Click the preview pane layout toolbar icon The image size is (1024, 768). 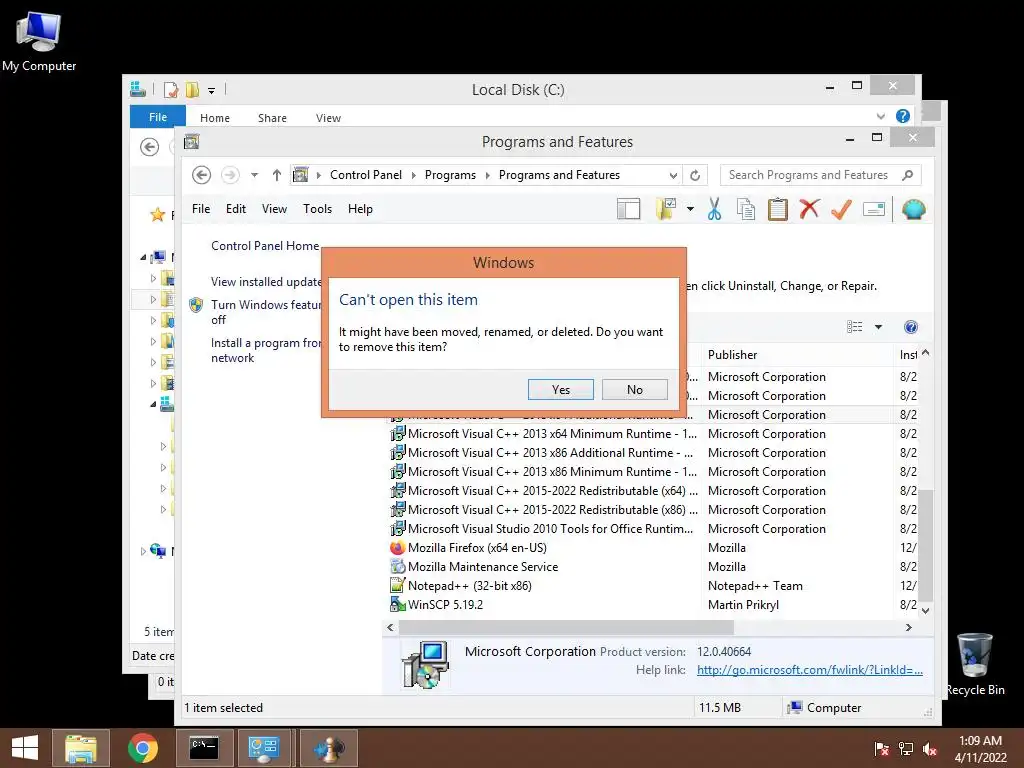(628, 210)
